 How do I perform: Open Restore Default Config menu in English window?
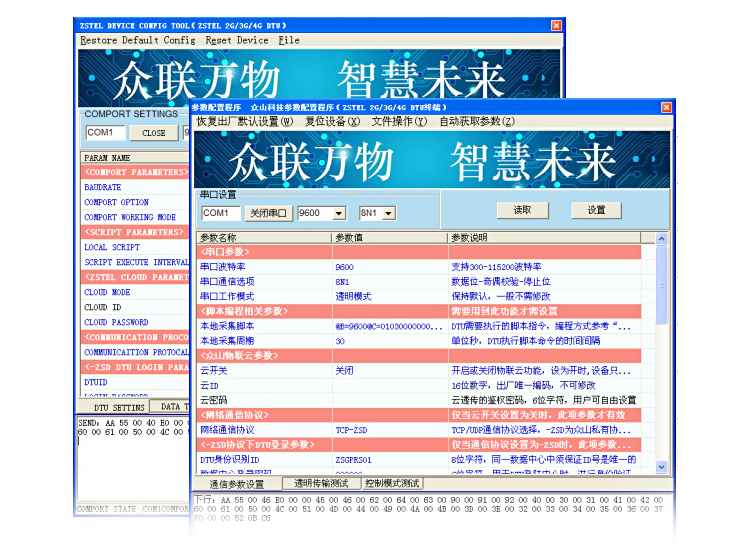tap(138, 40)
